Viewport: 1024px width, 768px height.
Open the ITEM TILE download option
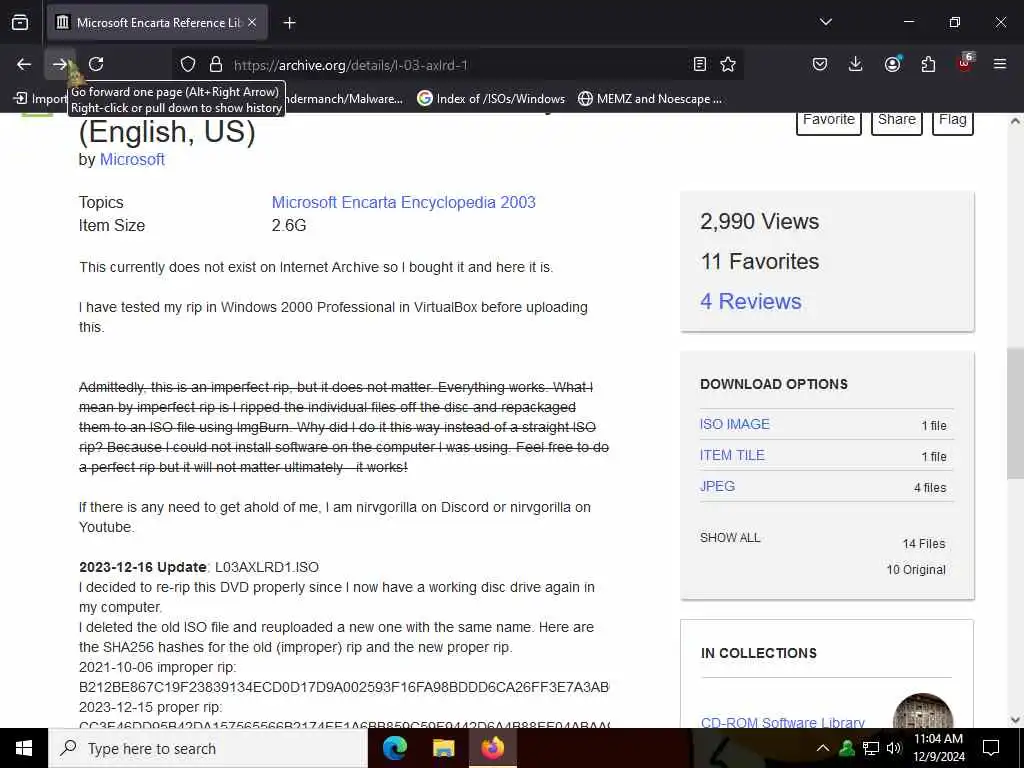point(732,455)
